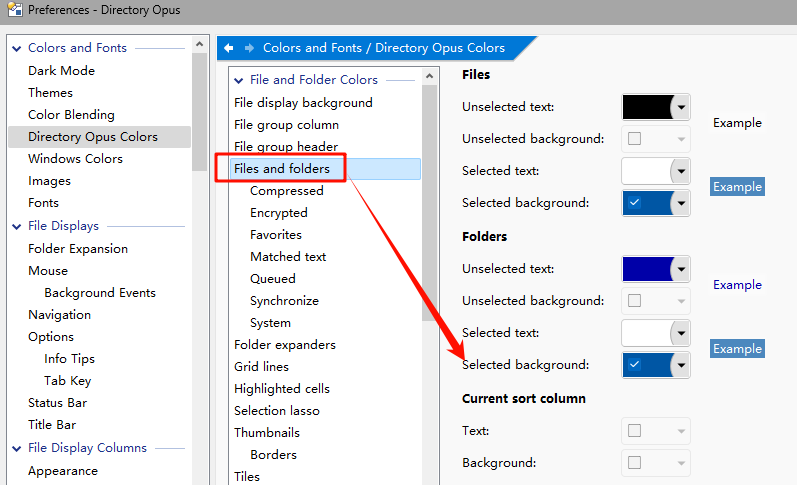The image size is (797, 485).
Task: Select Thumbnails color item
Action: [x=267, y=433]
